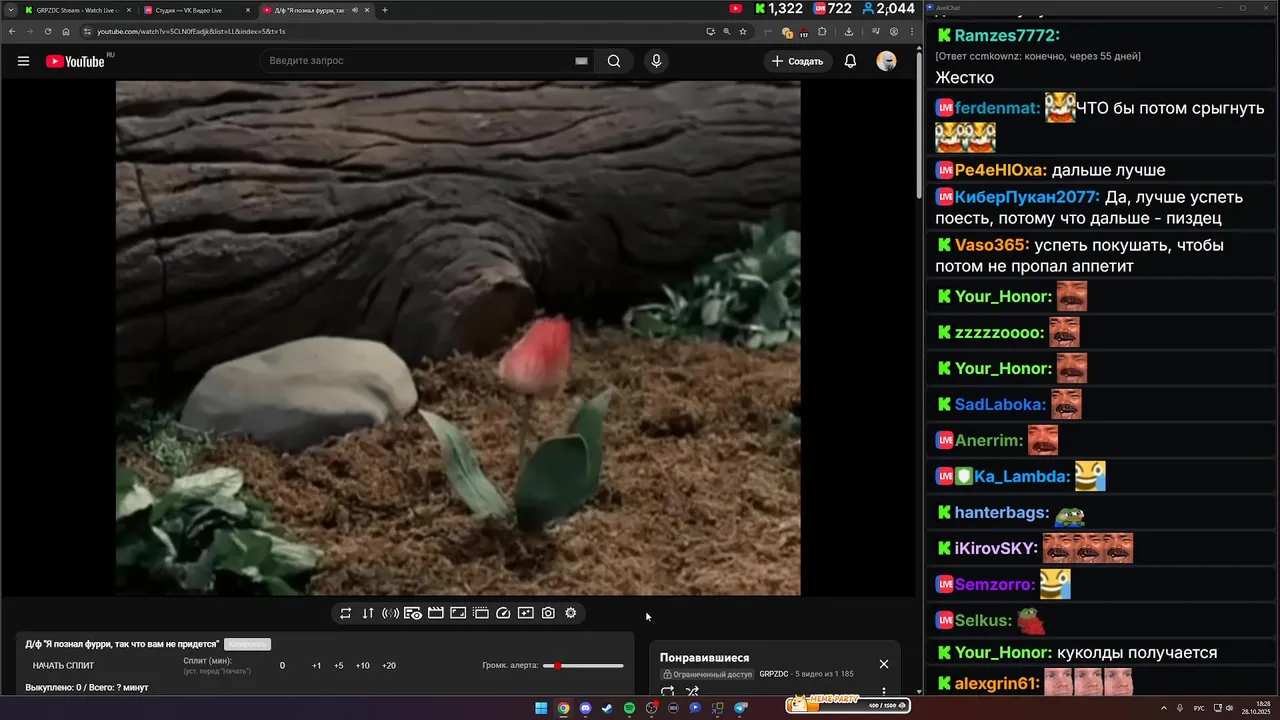
Task: Go back in browser history
Action: pyautogui.click(x=12, y=31)
